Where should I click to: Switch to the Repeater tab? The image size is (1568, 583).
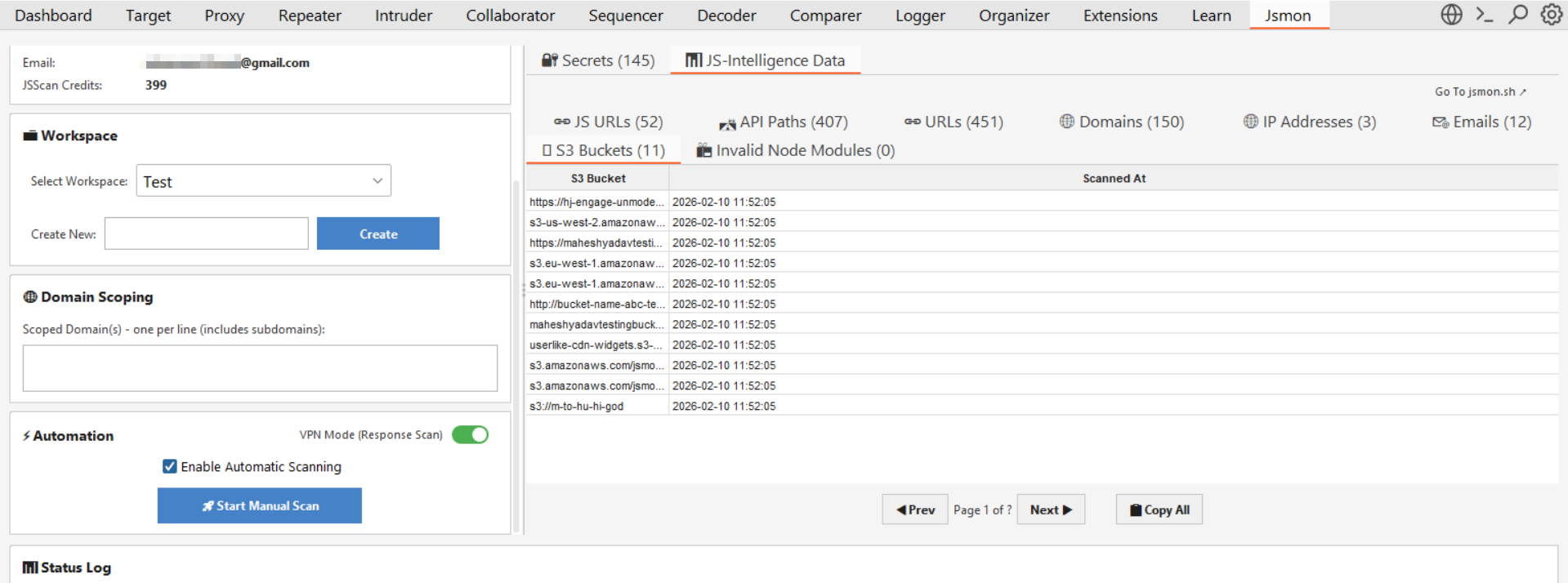[310, 16]
